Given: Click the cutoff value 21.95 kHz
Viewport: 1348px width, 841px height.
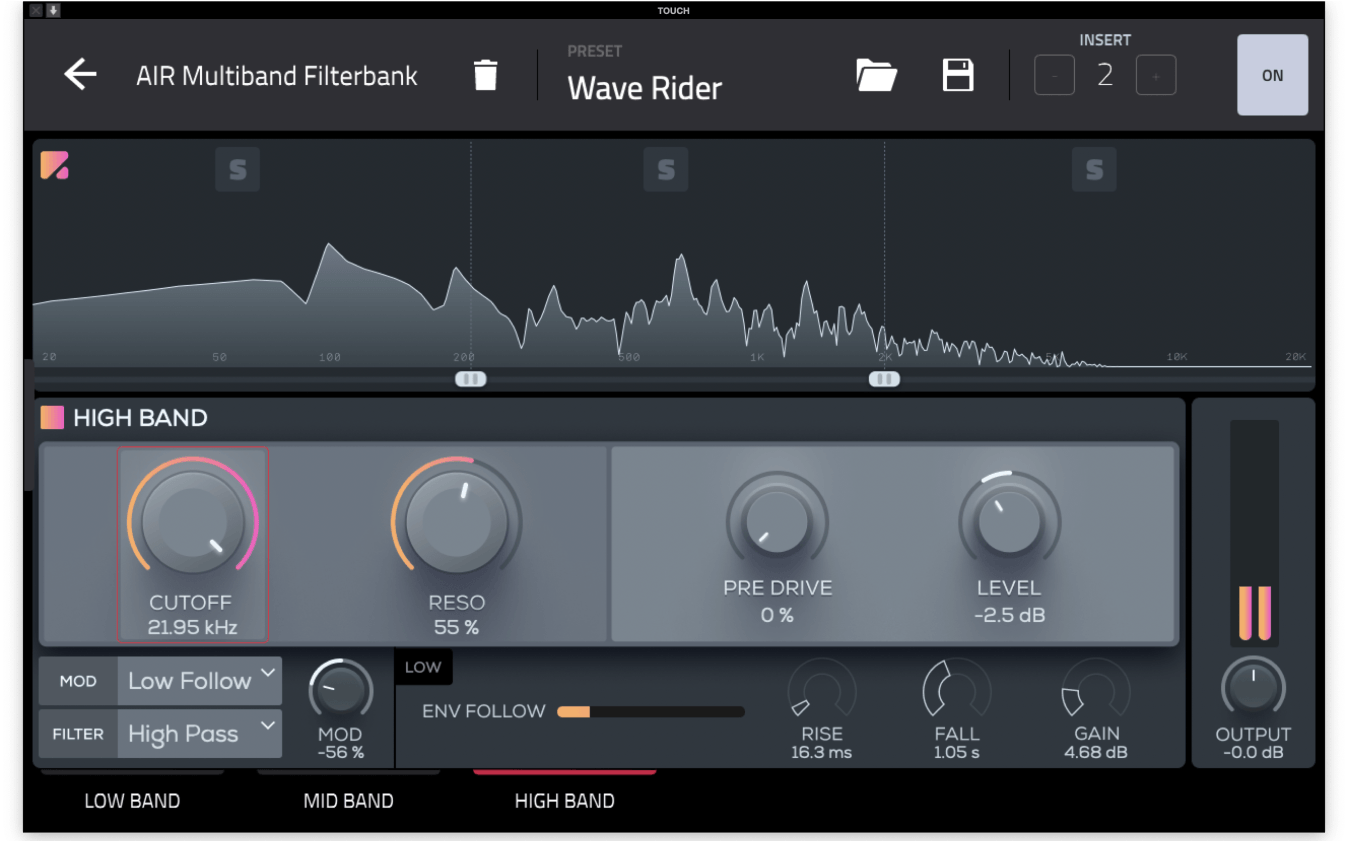Looking at the screenshot, I should 192,627.
